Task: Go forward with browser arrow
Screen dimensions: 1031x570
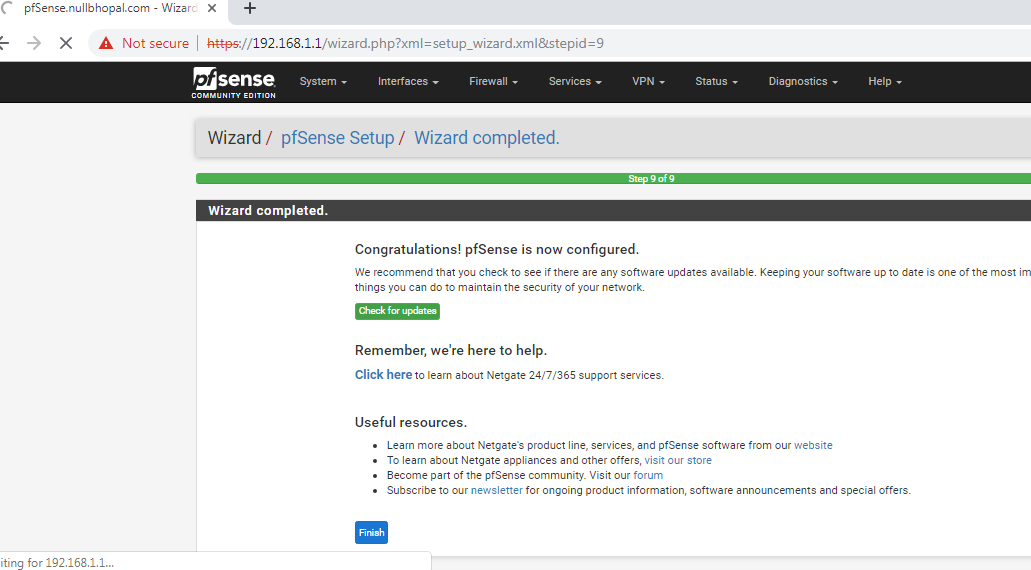Action: (x=34, y=43)
